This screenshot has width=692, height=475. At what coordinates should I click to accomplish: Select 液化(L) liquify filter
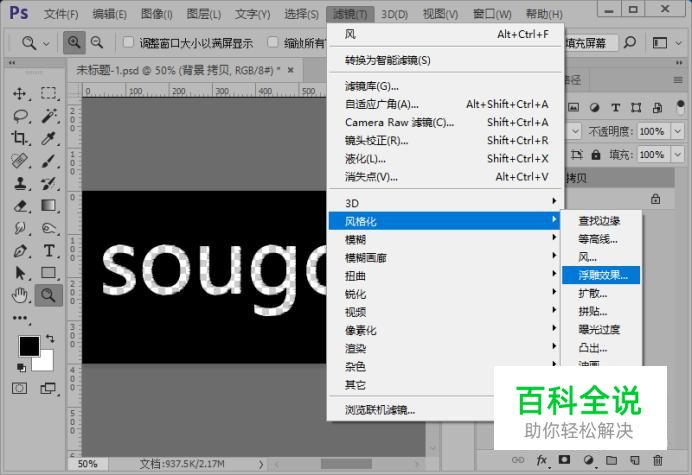click(x=445, y=158)
